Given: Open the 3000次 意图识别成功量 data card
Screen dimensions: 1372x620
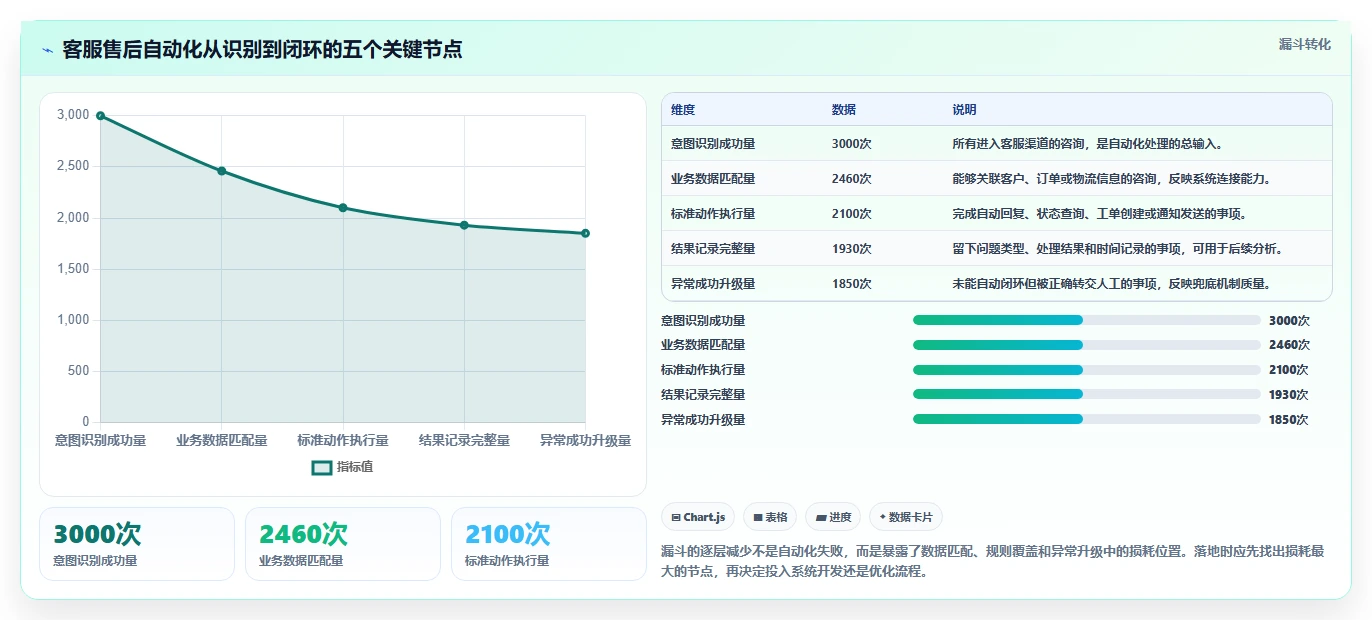Looking at the screenshot, I should 137,544.
